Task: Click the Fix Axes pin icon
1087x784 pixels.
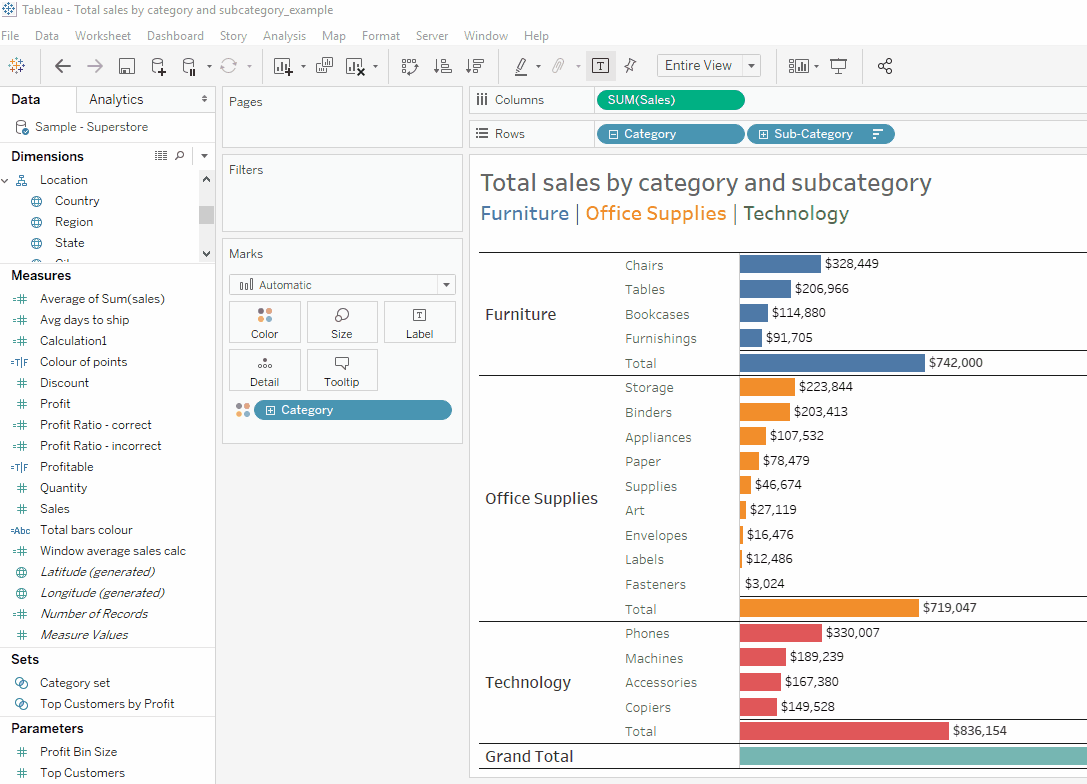Action: pyautogui.click(x=630, y=66)
